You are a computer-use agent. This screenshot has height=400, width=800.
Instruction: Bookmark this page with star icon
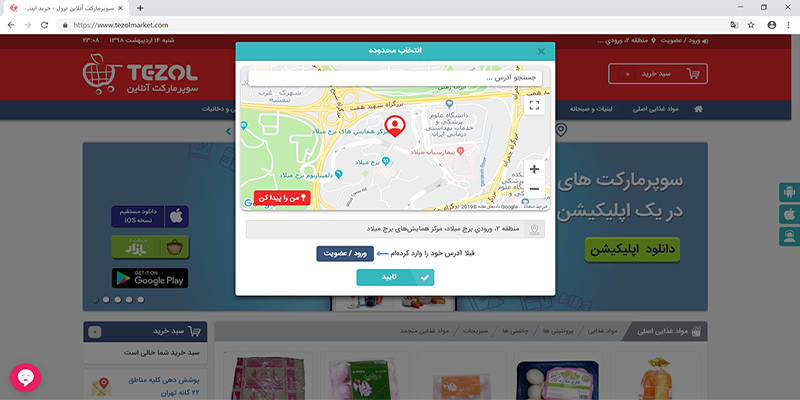751,24
